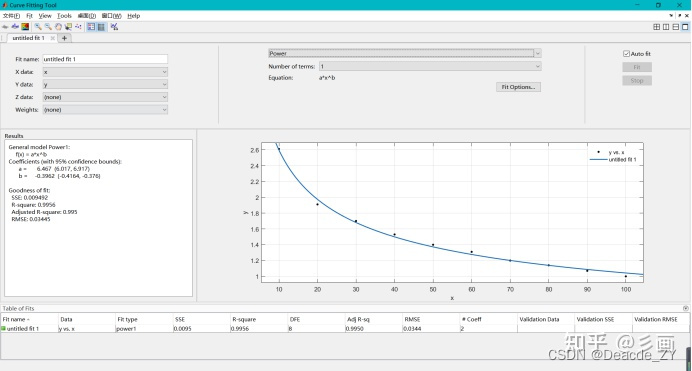Viewport: 692px width, 371px height.
Task: Click the arrow menu icon under title bar
Action: click(x=671, y=15)
